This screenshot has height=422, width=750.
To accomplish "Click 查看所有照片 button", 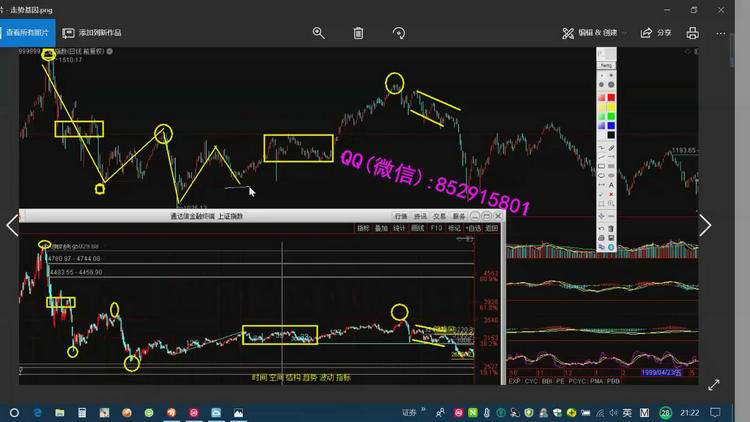I will (28, 32).
